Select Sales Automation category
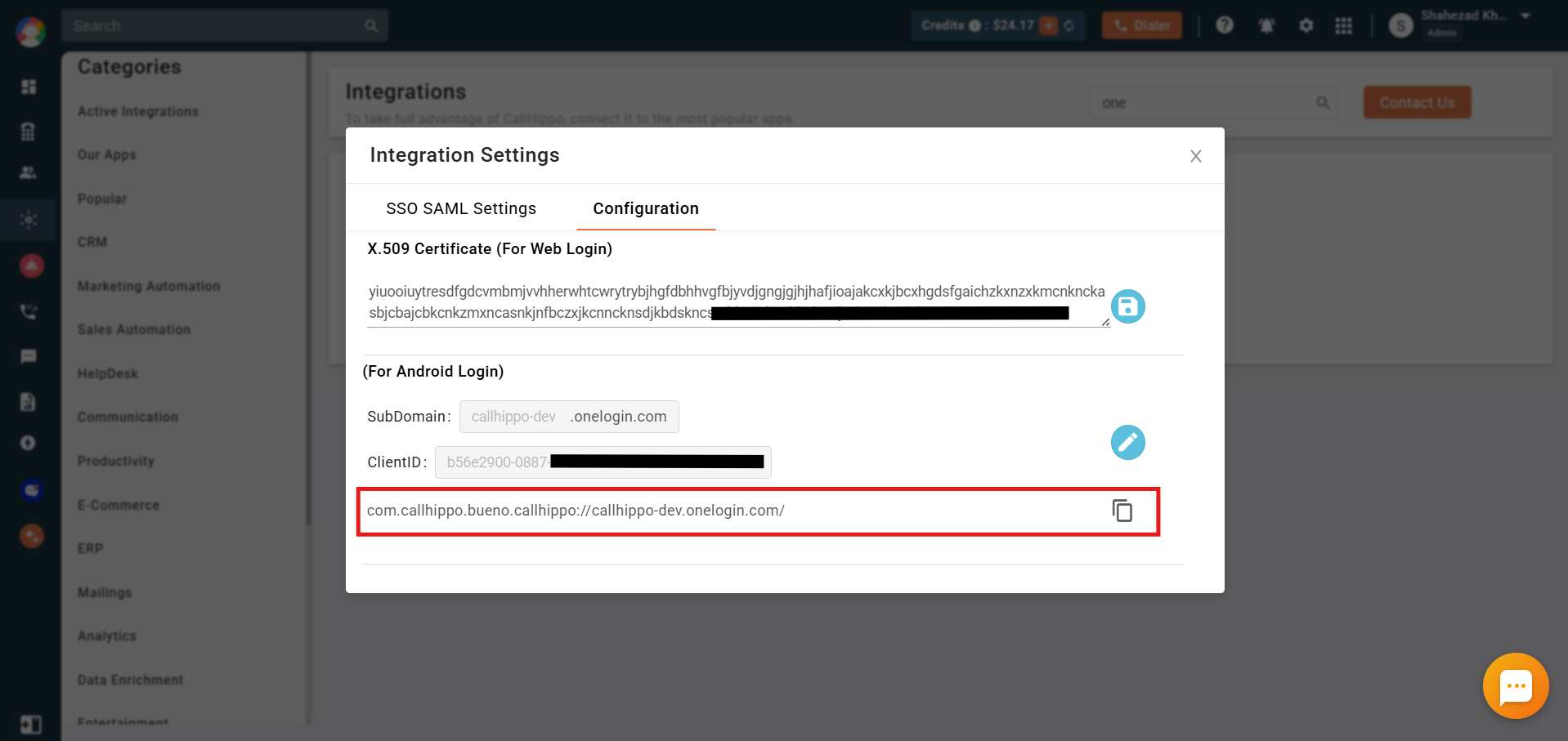Screen dimensions: 1568x741 click(134, 329)
